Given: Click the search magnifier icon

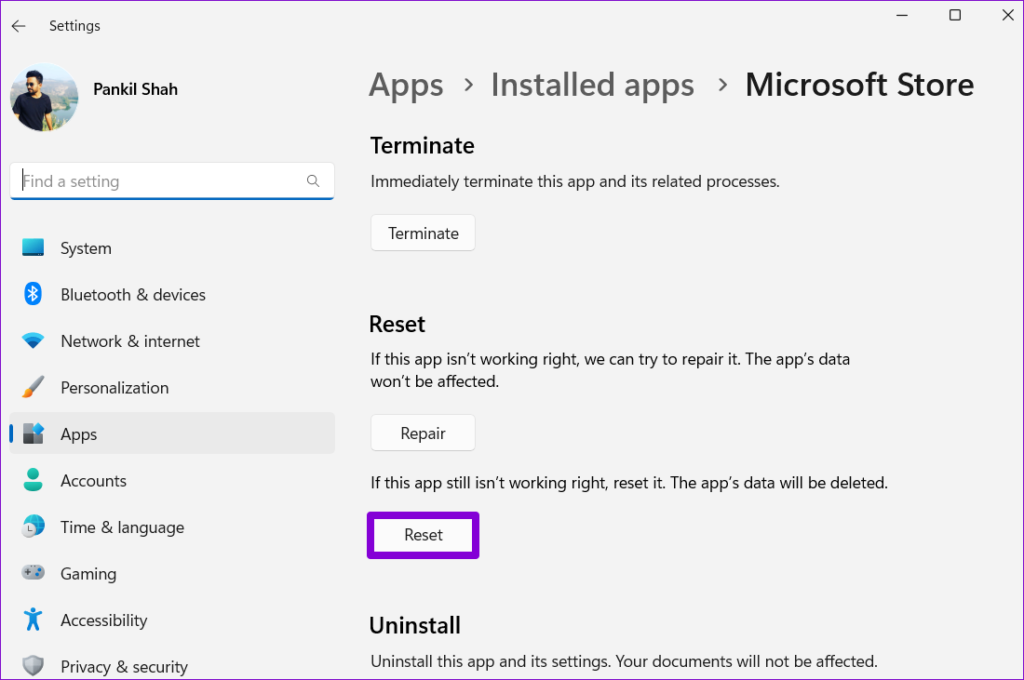Looking at the screenshot, I should 313,181.
